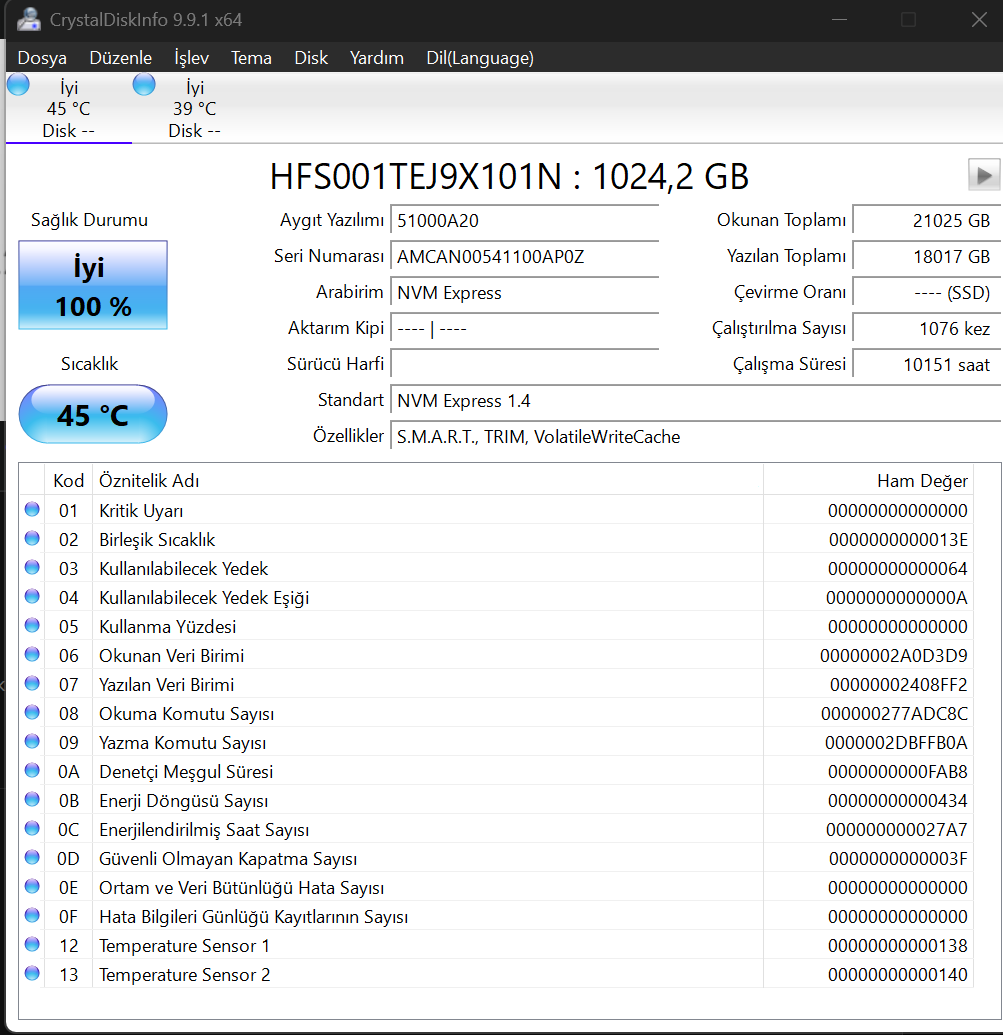
Task: Open the Dil(Language) menu
Action: [480, 58]
